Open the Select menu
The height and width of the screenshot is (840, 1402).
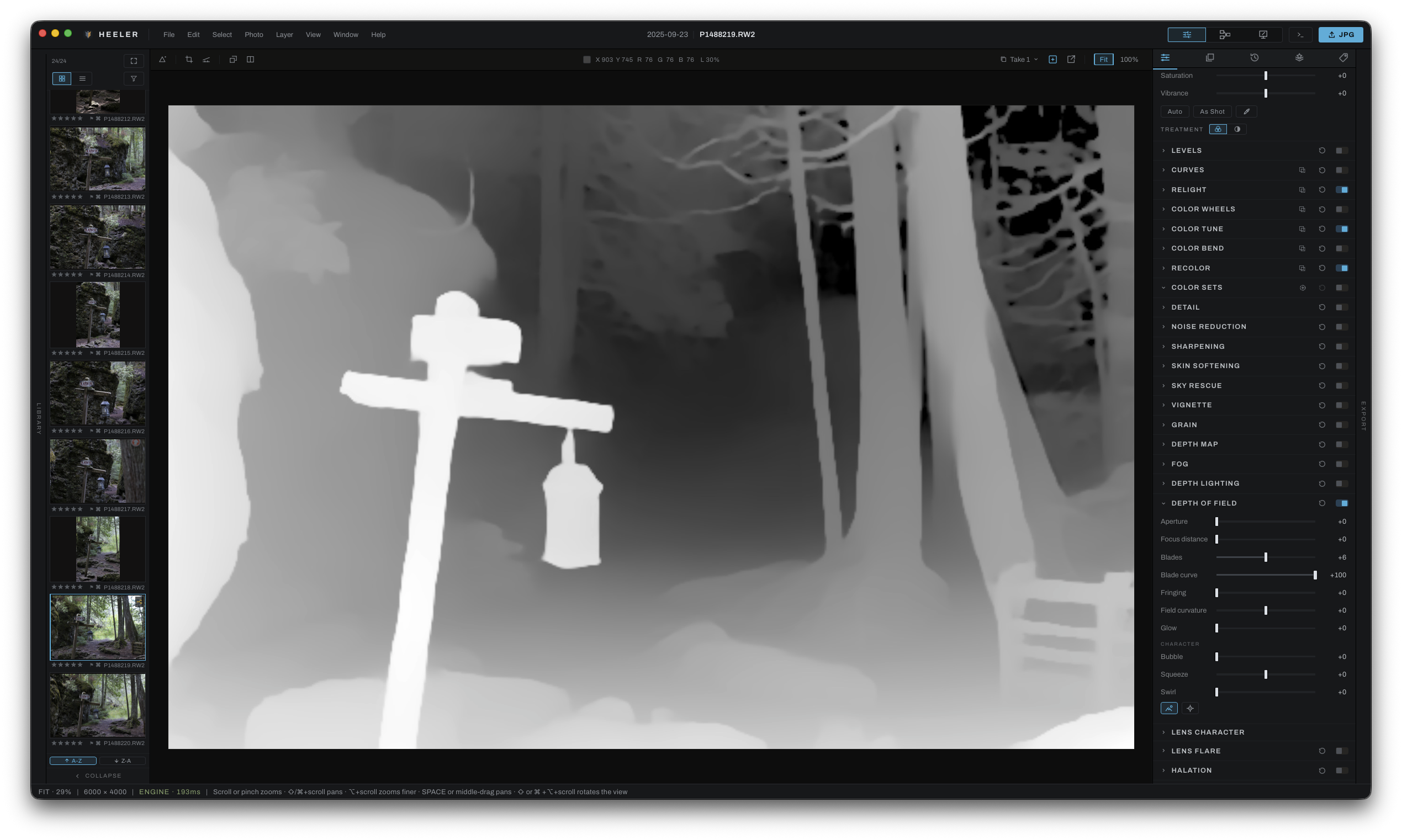coord(222,35)
